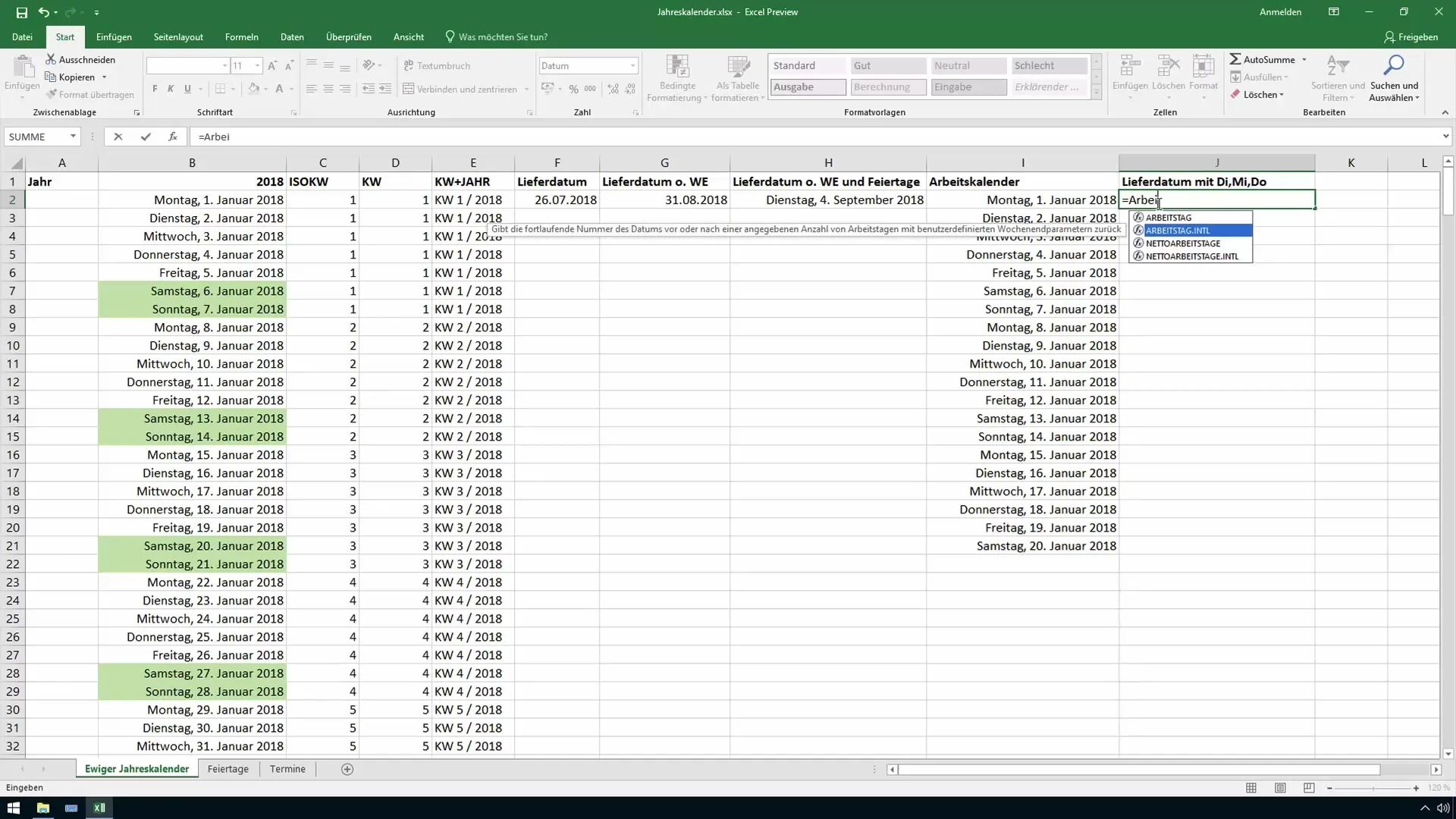Toggle Textumbruch (wrap text)

coord(437,66)
